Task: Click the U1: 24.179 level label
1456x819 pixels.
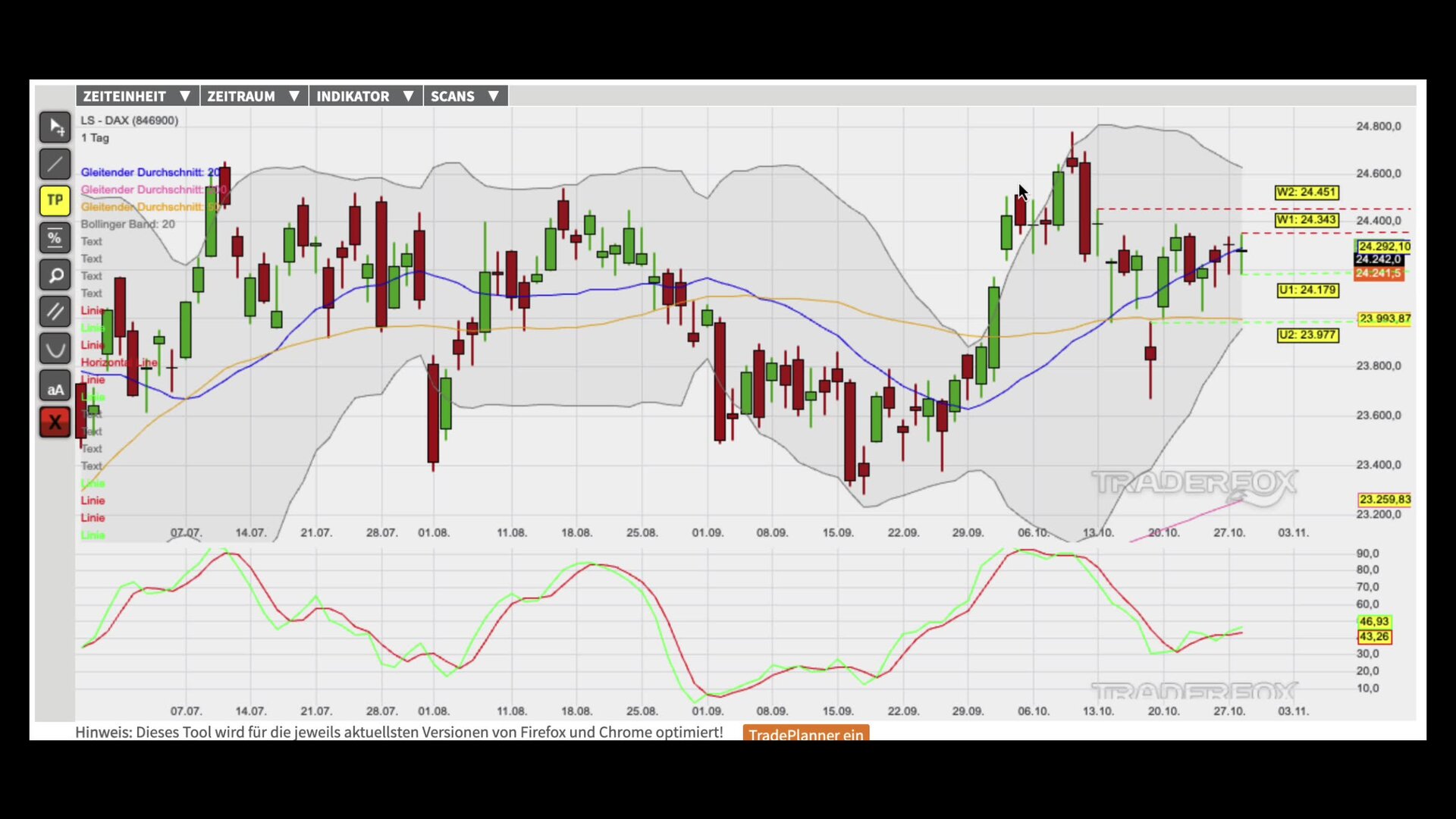Action: 1307,290
